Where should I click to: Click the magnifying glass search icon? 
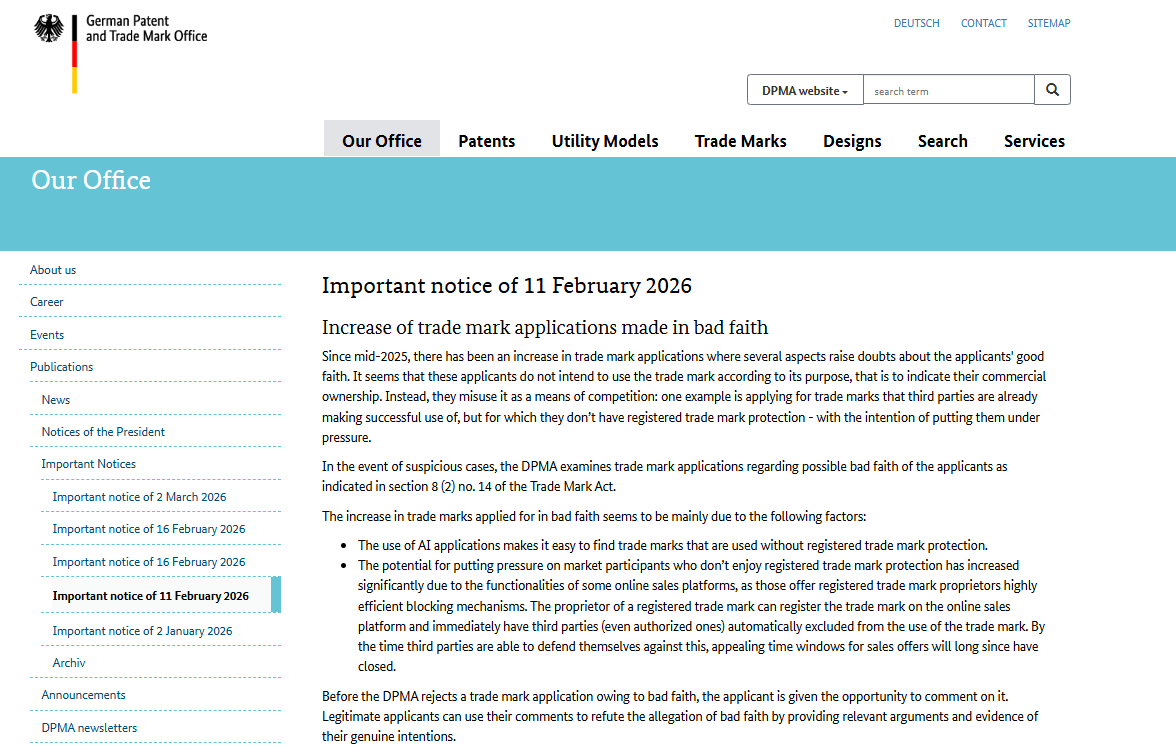pos(1052,90)
